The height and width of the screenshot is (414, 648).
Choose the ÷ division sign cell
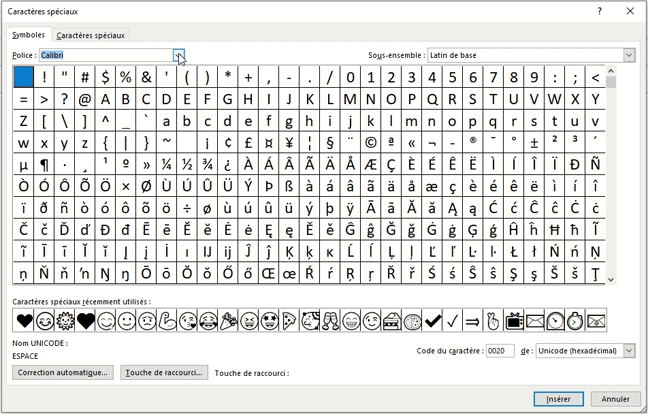click(x=188, y=208)
